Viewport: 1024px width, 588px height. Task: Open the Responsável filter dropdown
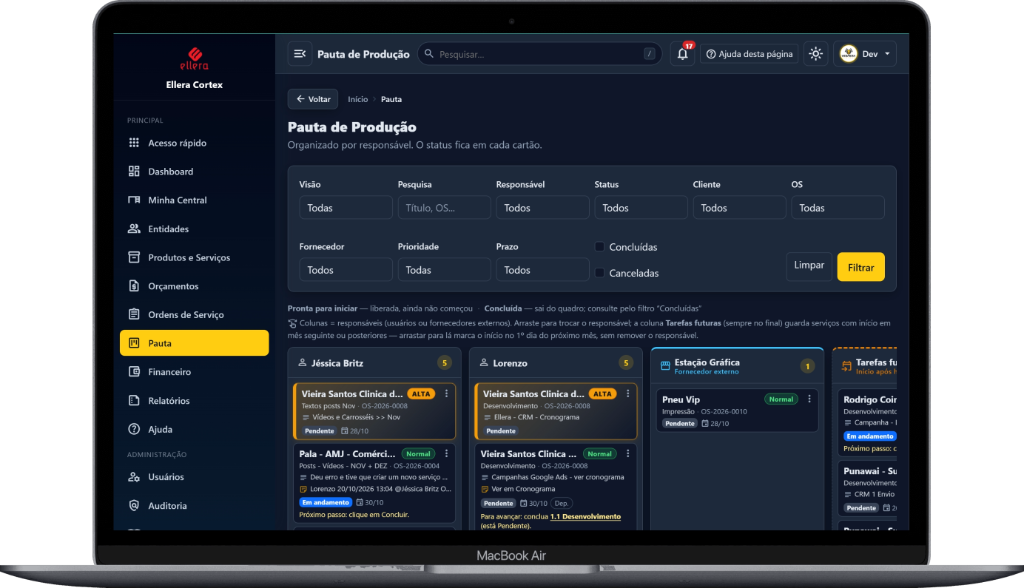point(542,208)
